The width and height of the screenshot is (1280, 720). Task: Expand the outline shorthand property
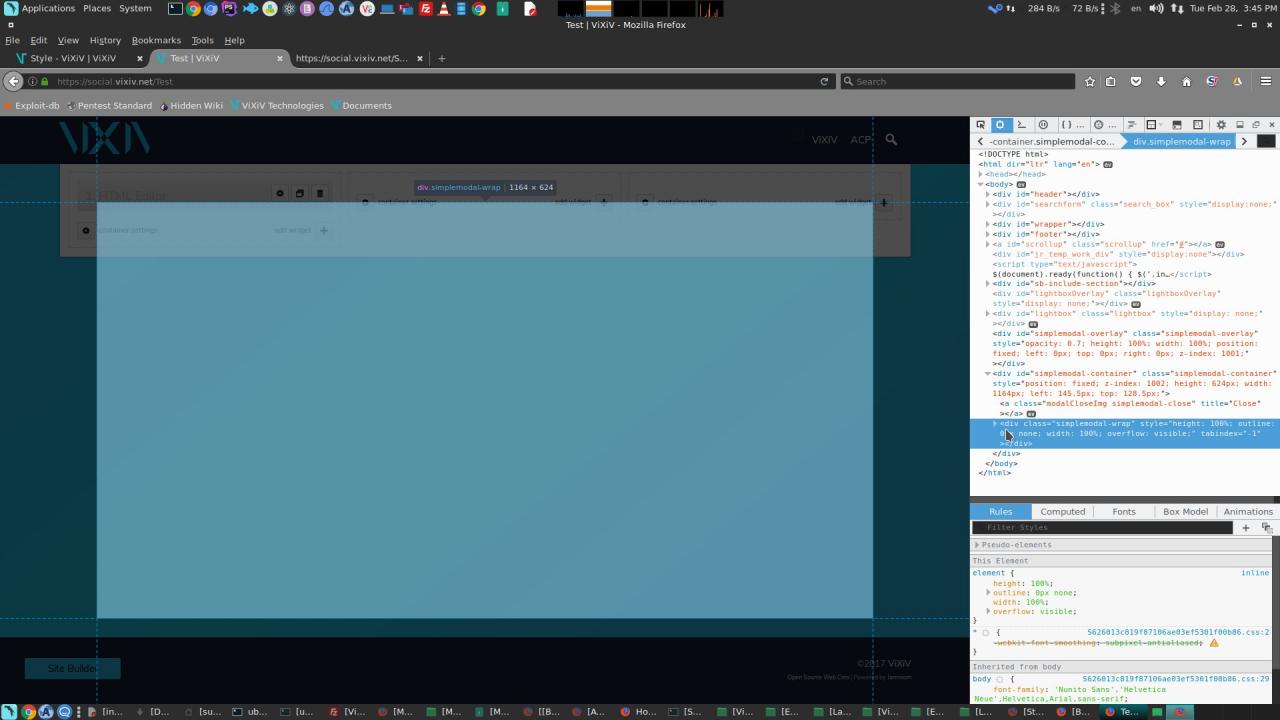(x=988, y=593)
